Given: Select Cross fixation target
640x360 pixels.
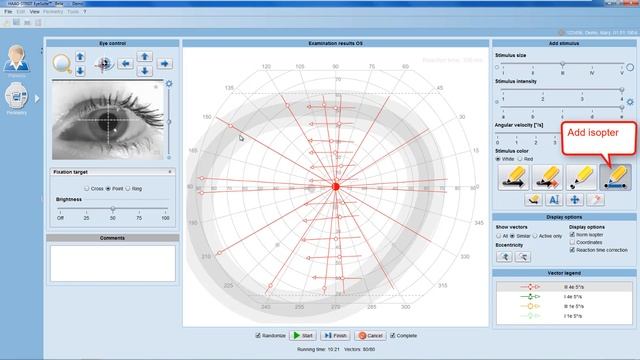Looking at the screenshot, I should coord(87,189).
